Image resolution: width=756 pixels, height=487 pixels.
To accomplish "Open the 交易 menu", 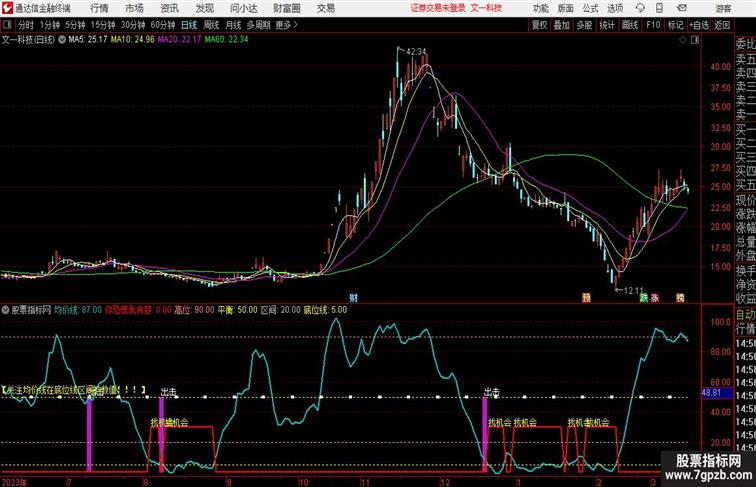I will click(x=325, y=8).
